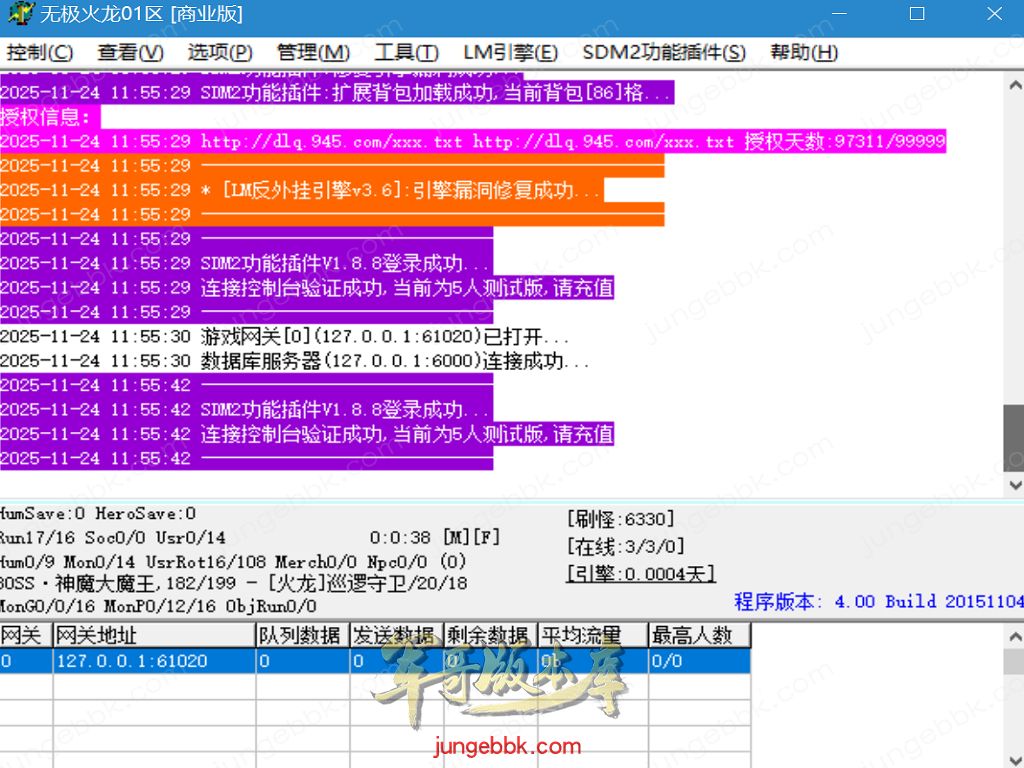Open the SDM2功能插件(S) menu
This screenshot has height=768, width=1024.
(664, 53)
